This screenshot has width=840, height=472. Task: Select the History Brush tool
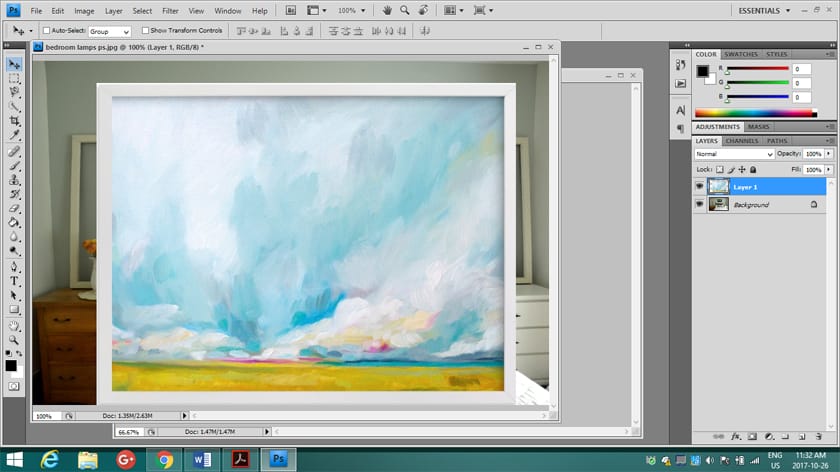click(x=14, y=194)
